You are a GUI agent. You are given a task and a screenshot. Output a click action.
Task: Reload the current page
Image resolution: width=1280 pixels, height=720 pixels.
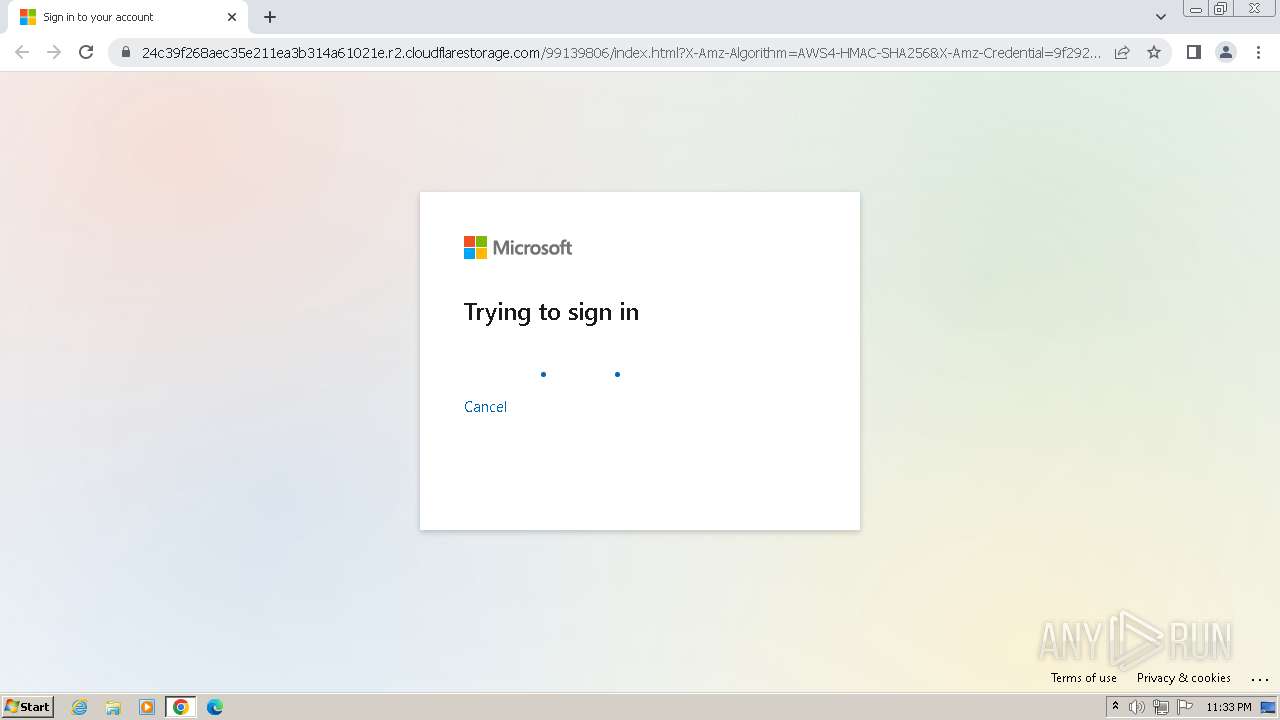[x=86, y=52]
